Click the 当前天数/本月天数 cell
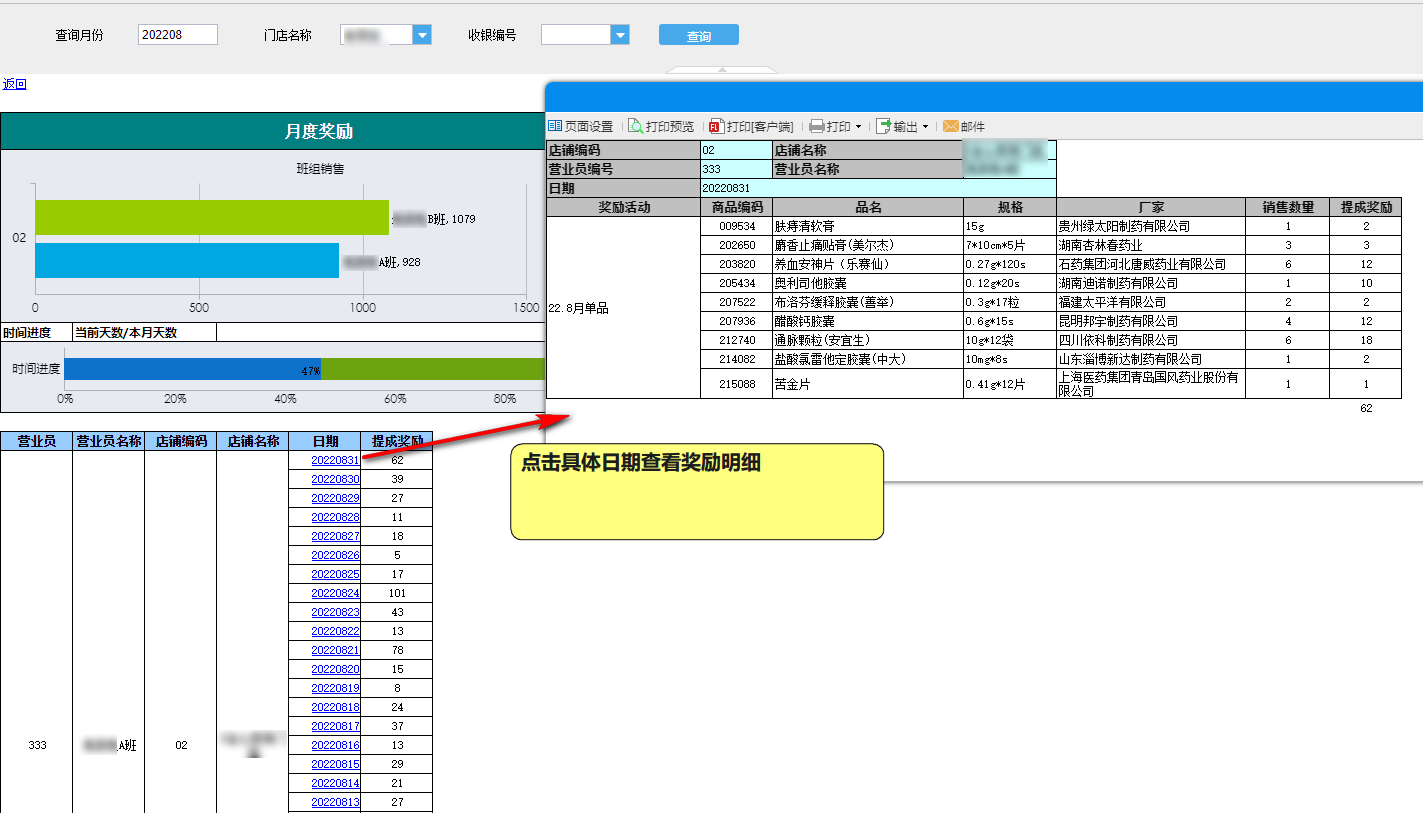 [145, 332]
